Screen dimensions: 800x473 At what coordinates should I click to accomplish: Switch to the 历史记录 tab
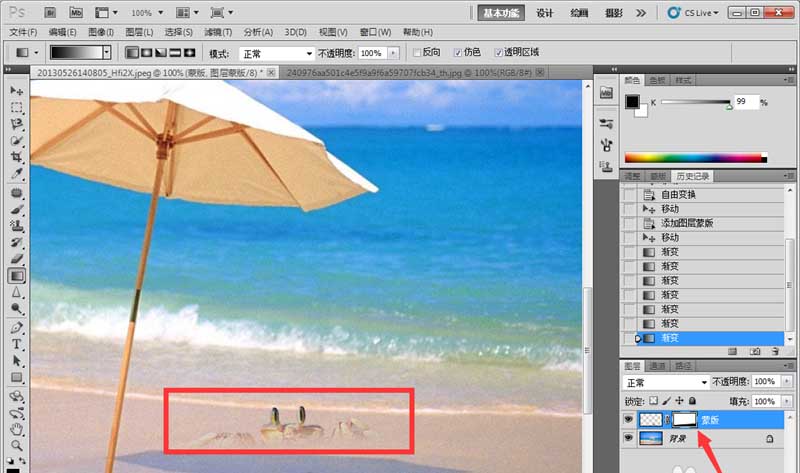pos(692,176)
